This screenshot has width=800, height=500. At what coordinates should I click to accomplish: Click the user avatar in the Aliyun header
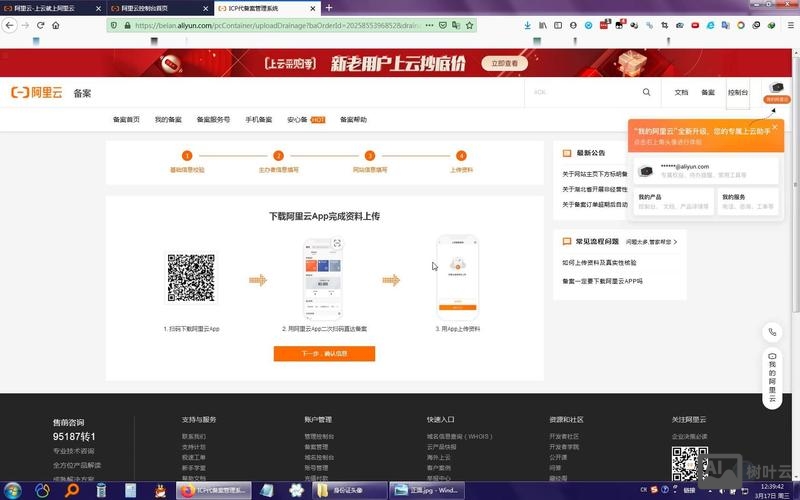pyautogui.click(x=777, y=88)
